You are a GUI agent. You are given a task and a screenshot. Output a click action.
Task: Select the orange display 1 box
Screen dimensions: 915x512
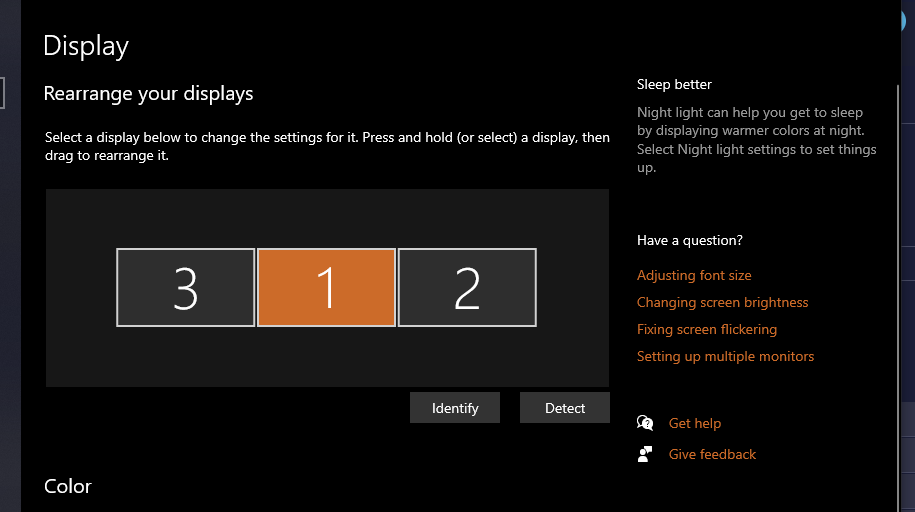[x=326, y=288]
